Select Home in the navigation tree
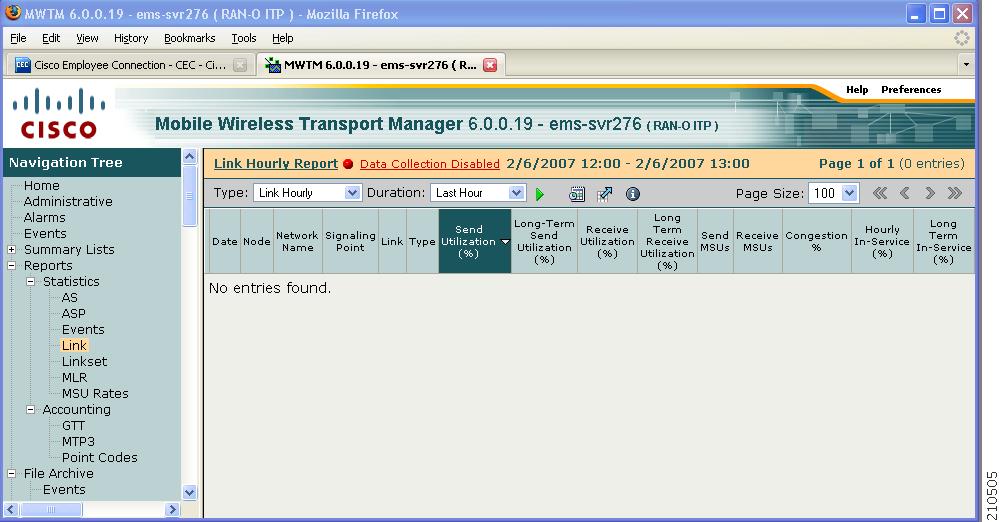999x522 pixels. 41,185
